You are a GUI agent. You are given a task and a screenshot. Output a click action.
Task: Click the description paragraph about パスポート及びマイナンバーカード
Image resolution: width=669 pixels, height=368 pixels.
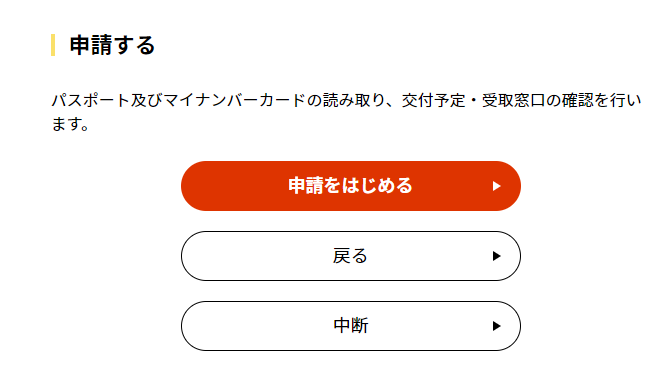(346, 112)
